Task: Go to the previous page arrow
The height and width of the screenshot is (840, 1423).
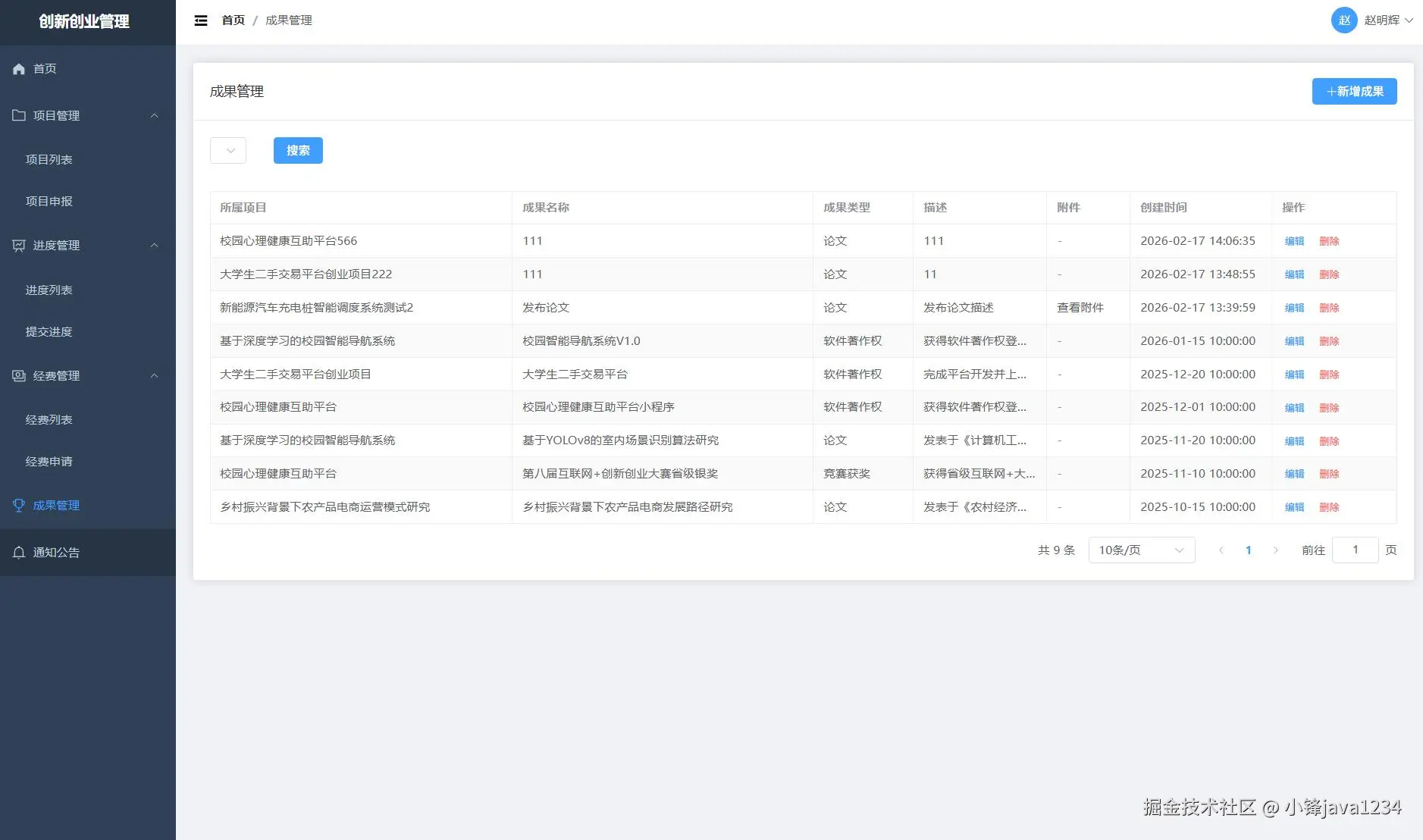Action: click(1221, 550)
